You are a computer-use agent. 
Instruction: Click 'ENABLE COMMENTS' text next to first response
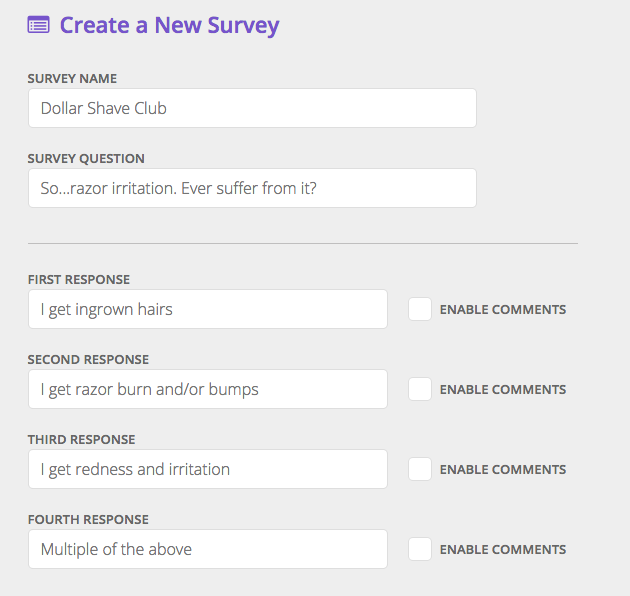pyautogui.click(x=503, y=309)
